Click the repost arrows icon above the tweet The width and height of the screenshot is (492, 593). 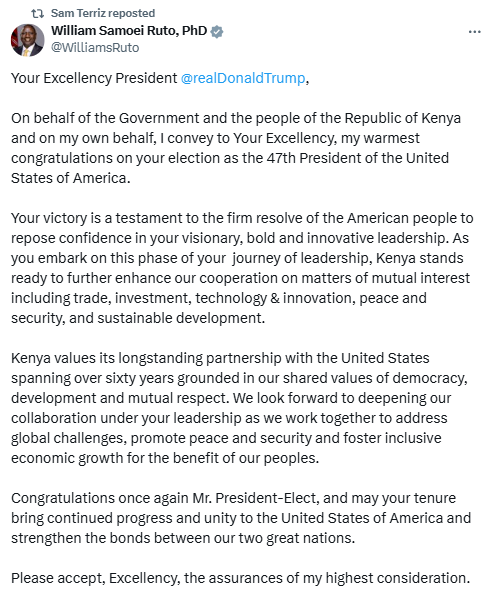pyautogui.click(x=37, y=14)
